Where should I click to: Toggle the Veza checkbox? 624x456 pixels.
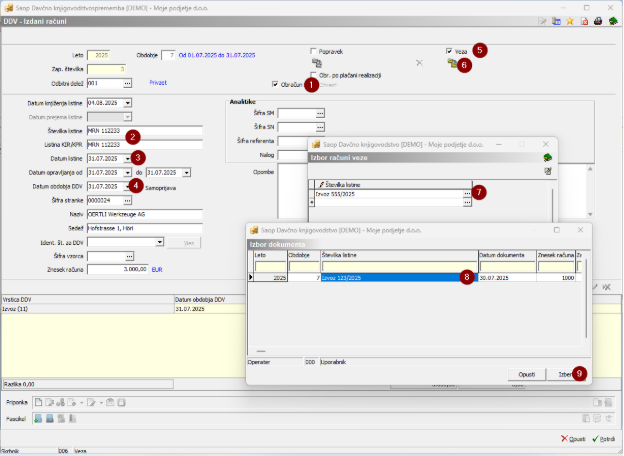[449, 51]
